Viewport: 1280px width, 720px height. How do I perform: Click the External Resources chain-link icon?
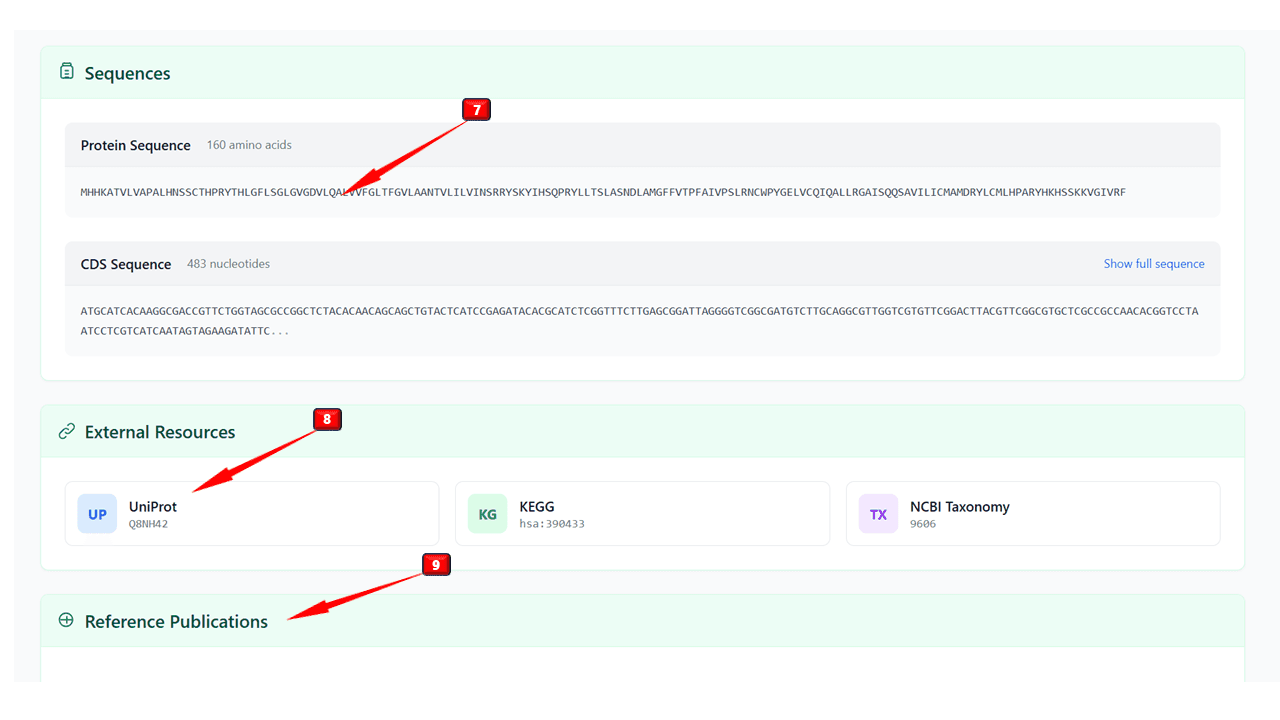tap(67, 431)
